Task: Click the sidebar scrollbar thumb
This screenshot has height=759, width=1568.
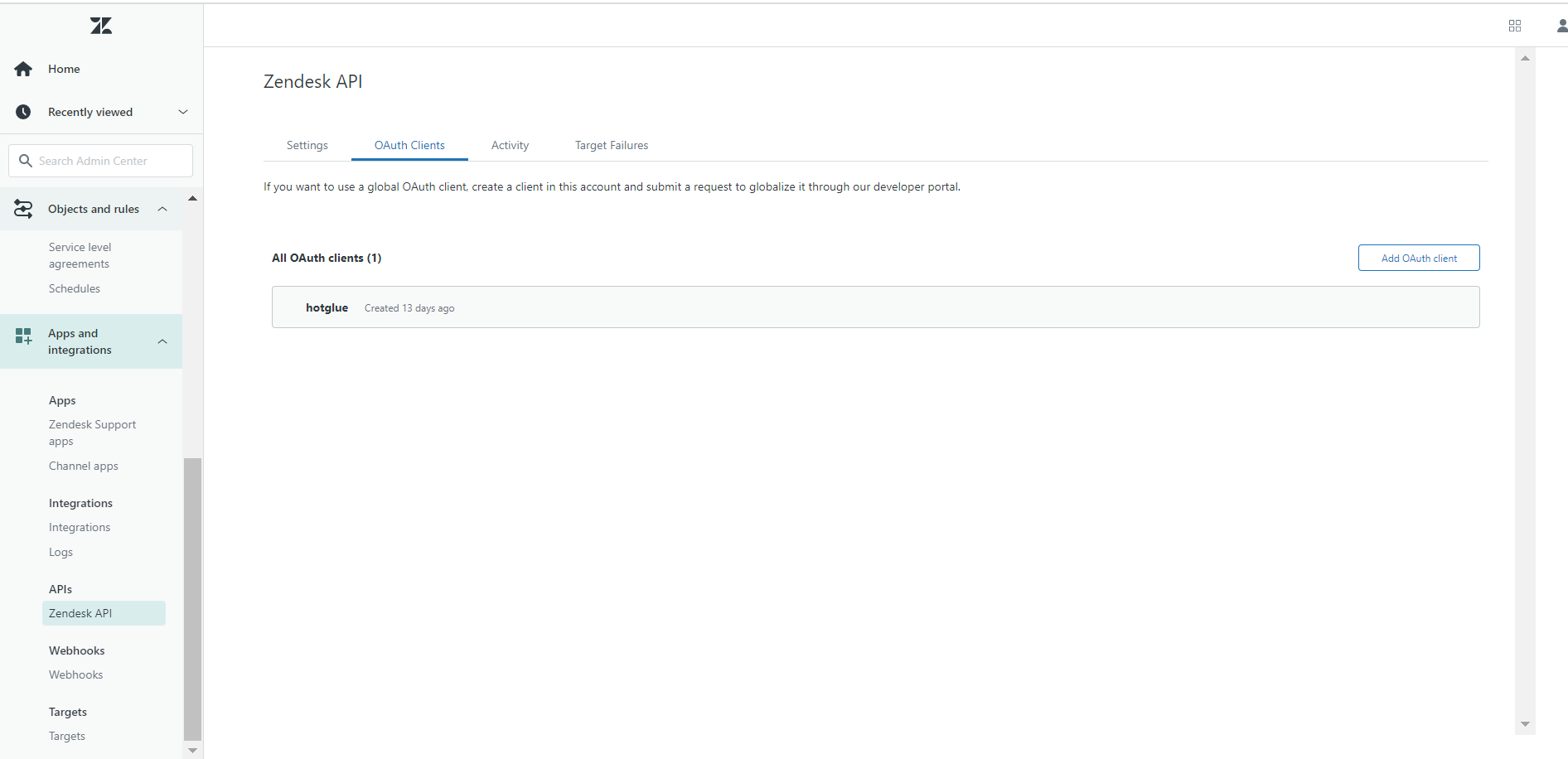Action: tap(192, 598)
